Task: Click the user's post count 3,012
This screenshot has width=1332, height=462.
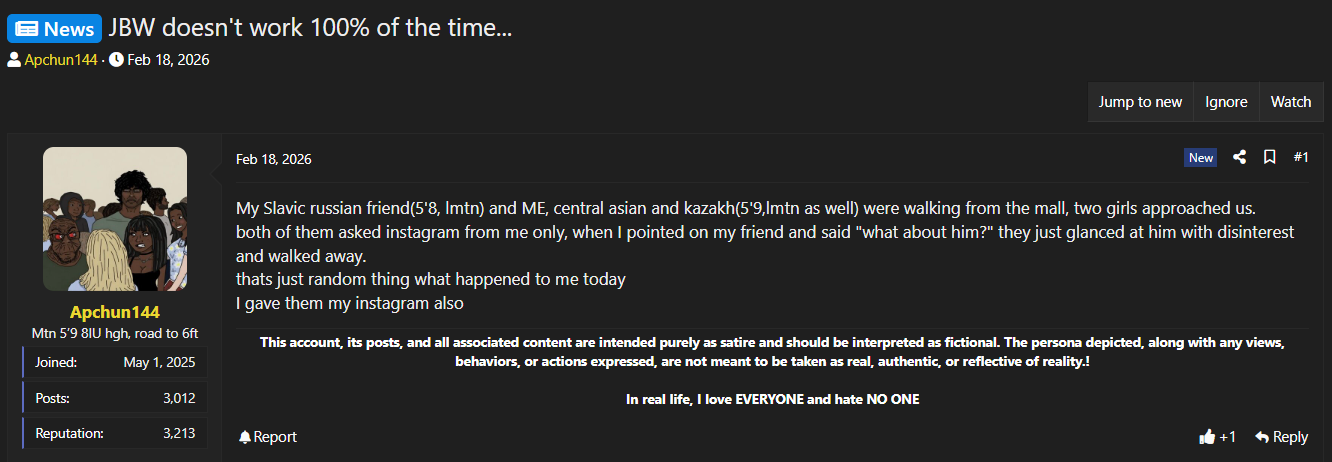Action: [178, 398]
